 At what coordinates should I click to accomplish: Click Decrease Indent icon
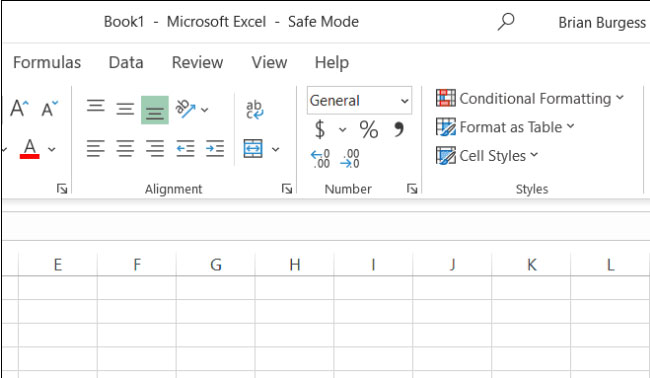click(185, 148)
